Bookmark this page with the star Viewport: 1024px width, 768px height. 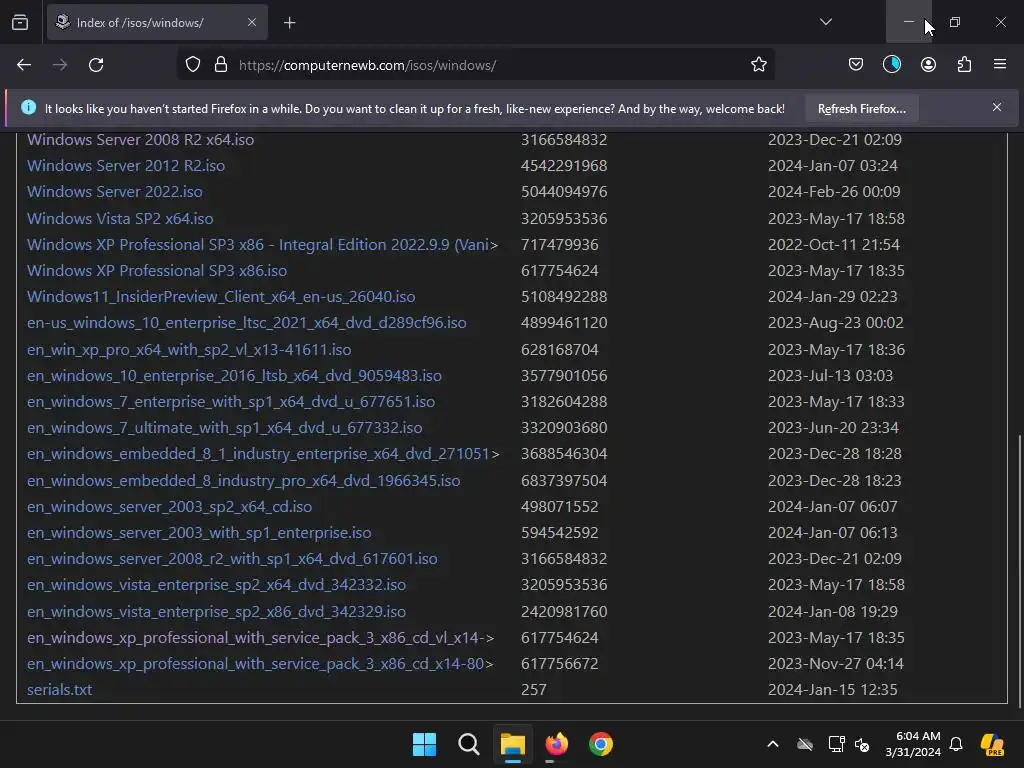tap(758, 65)
